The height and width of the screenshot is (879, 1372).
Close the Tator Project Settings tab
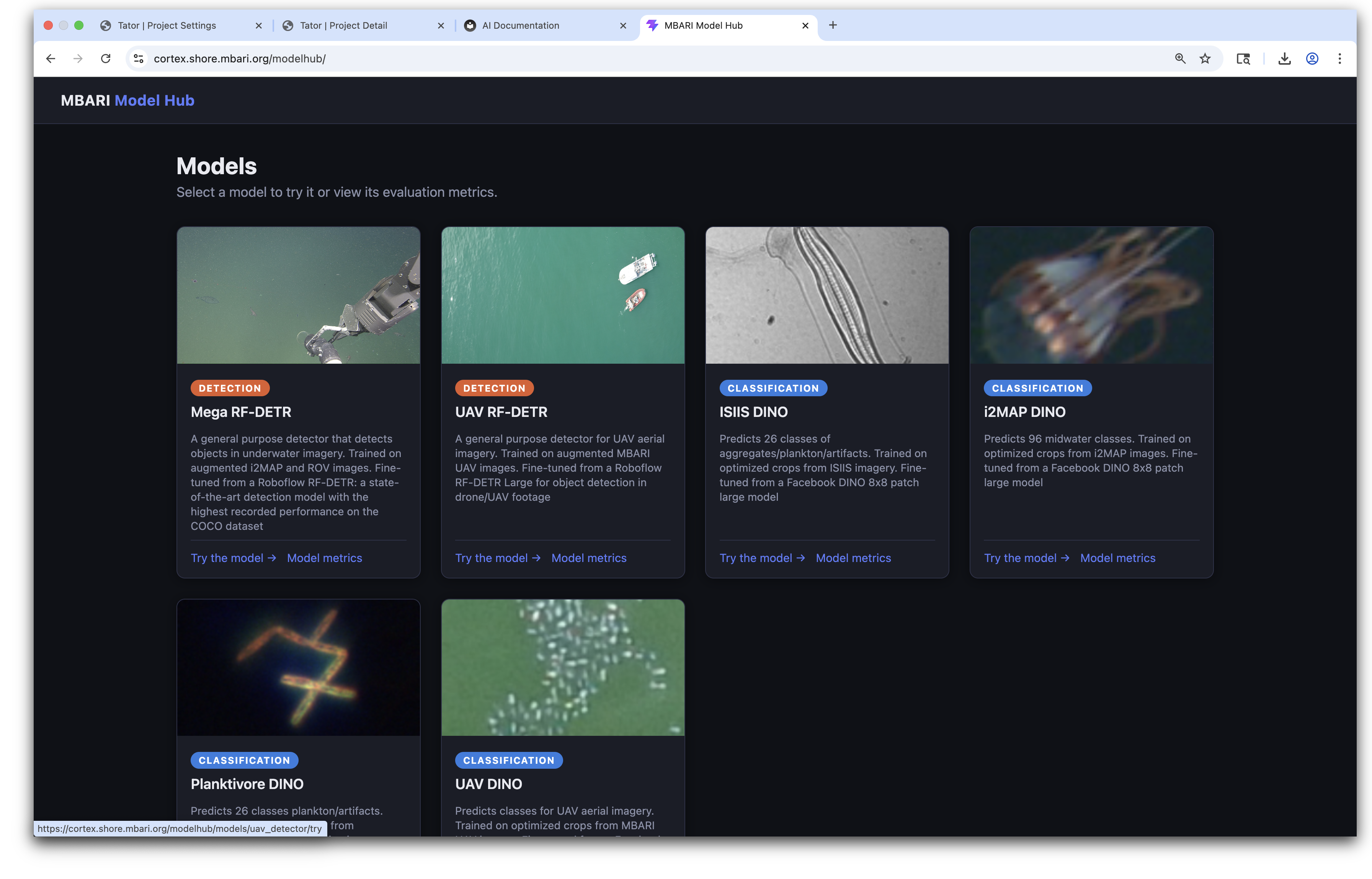point(258,26)
